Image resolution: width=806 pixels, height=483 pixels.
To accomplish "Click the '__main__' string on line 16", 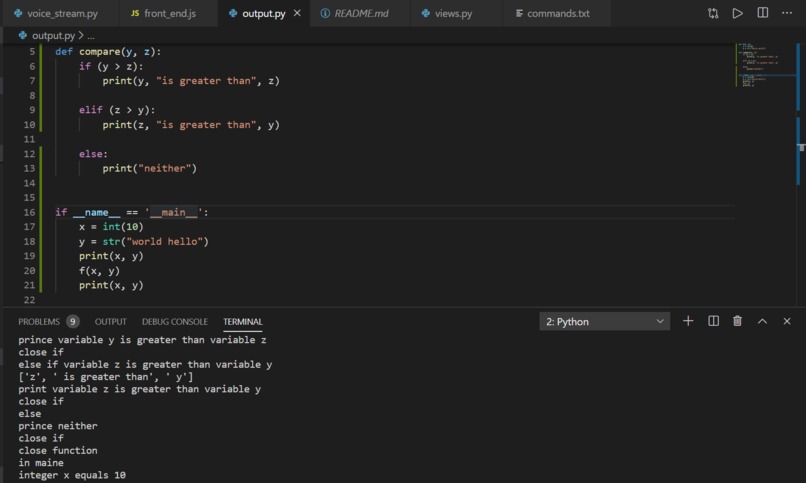I will [x=173, y=212].
